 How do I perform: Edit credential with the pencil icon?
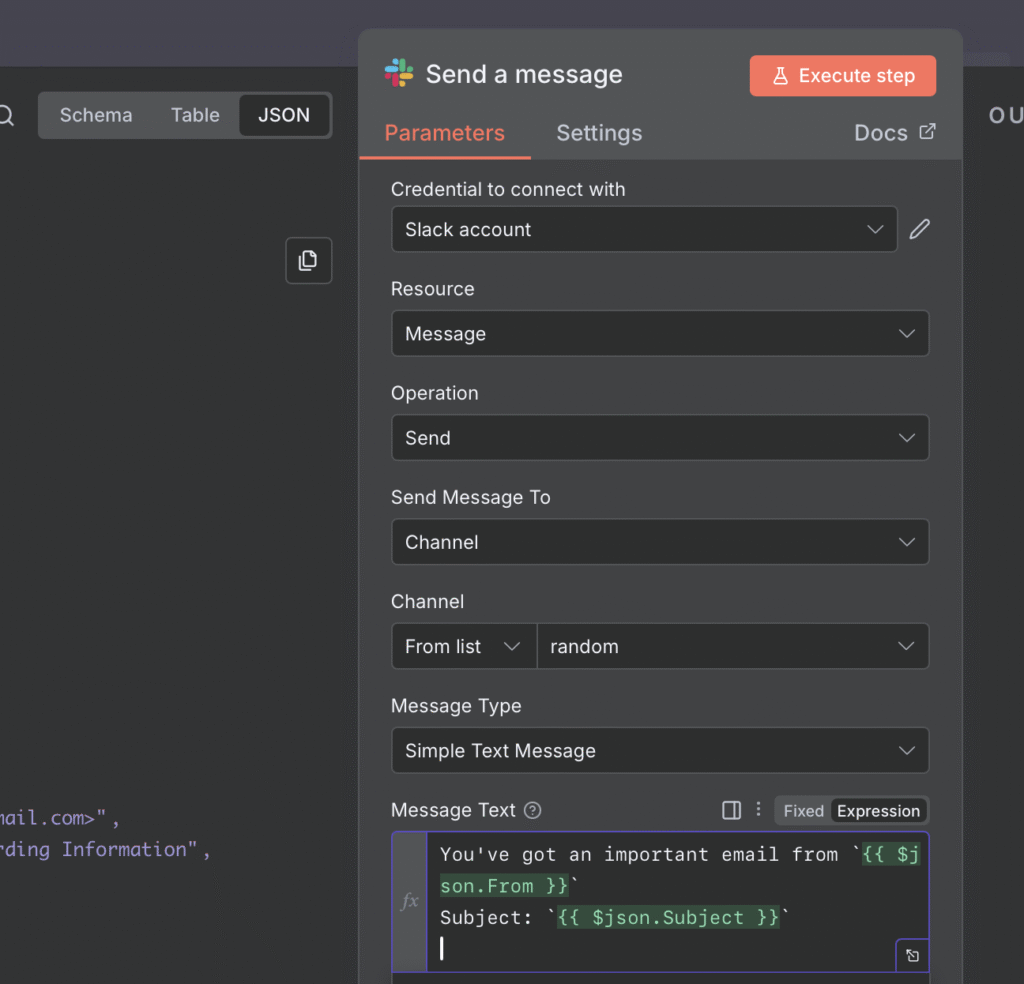[920, 229]
